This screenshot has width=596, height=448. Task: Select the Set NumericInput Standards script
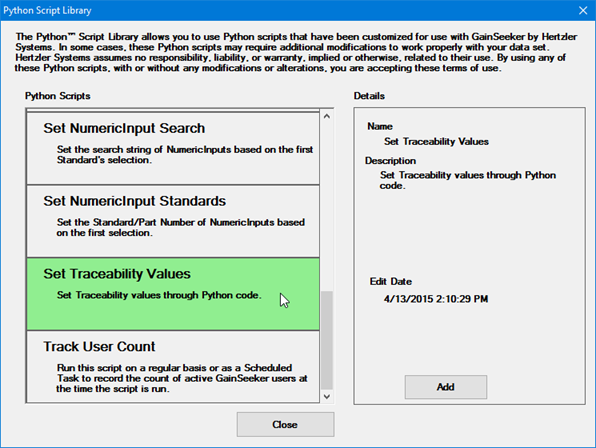pos(173,222)
